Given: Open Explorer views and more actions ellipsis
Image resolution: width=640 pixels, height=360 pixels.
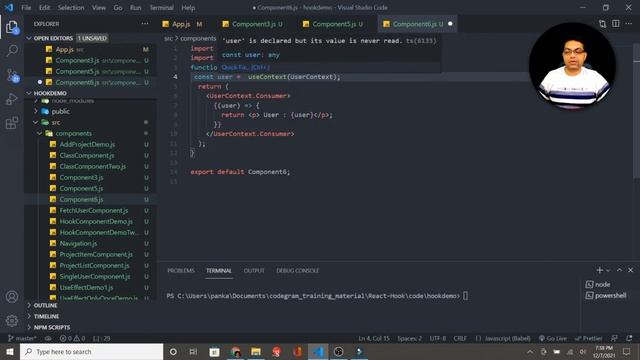Looking at the screenshot, I should (145, 24).
